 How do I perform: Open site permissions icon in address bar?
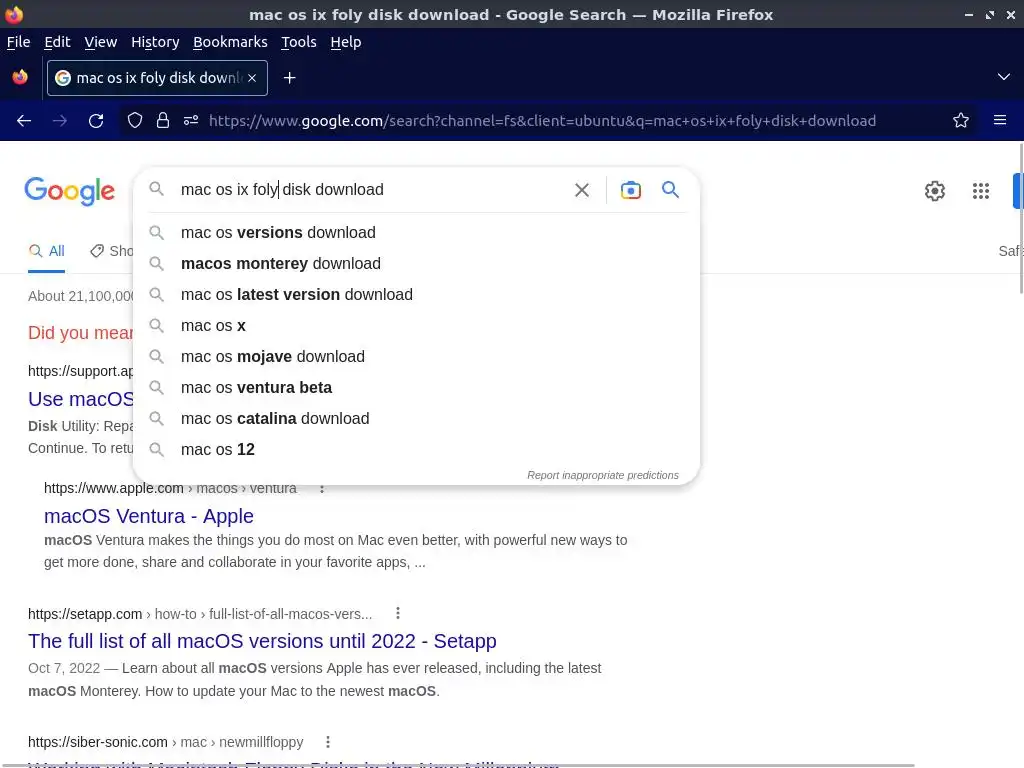click(191, 121)
